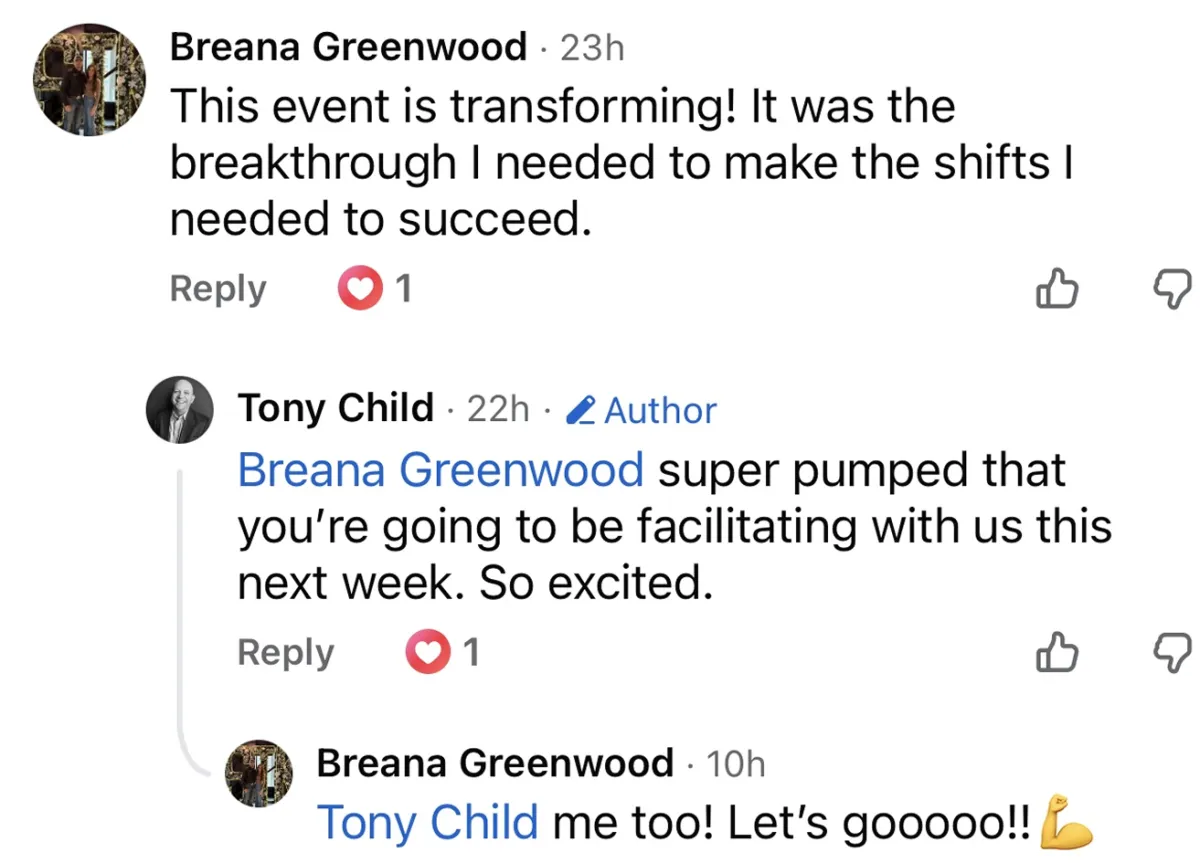Open heart reaction on Tony Child's reply

429,653
